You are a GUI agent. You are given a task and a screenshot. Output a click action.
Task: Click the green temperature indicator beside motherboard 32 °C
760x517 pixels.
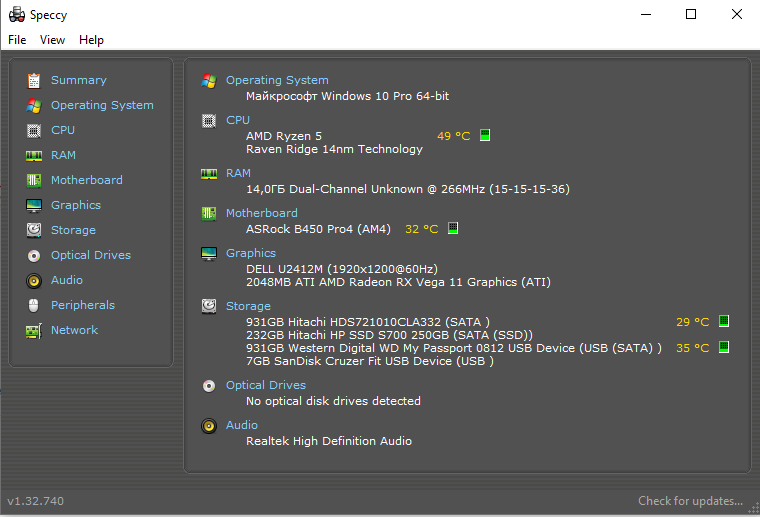453,228
